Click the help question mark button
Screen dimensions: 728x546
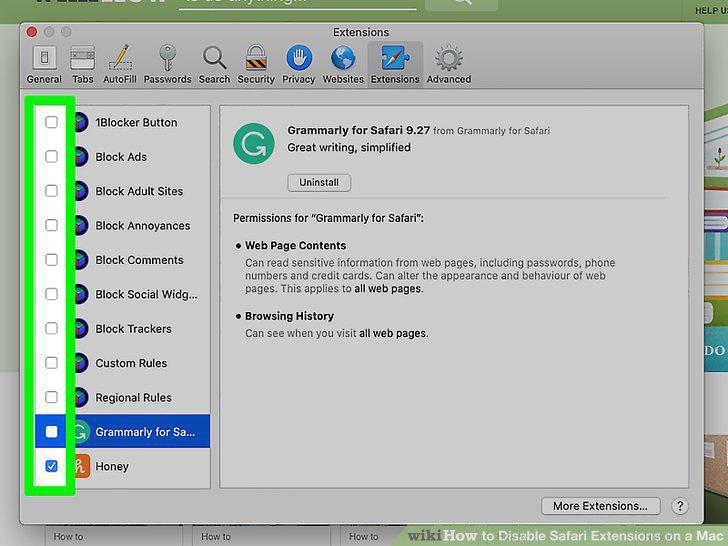tap(680, 506)
